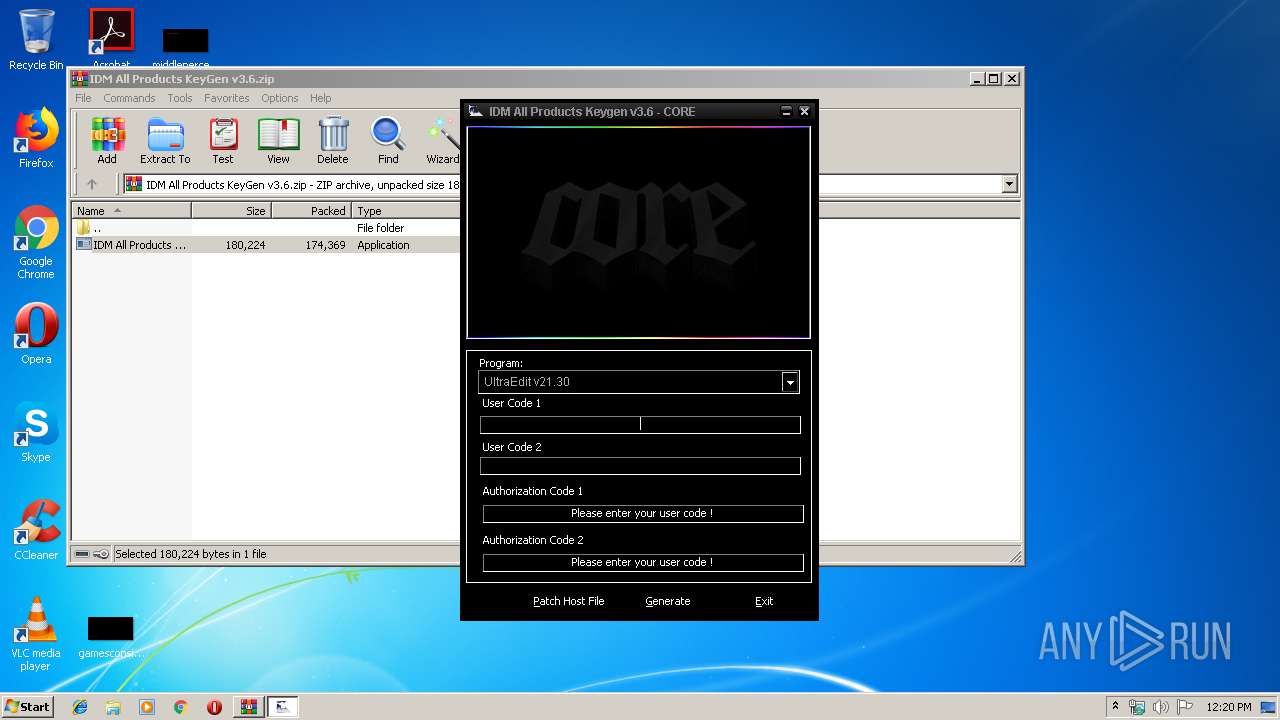Select the parent folder '..' row
This screenshot has height=720, width=1280.
click(x=267, y=228)
